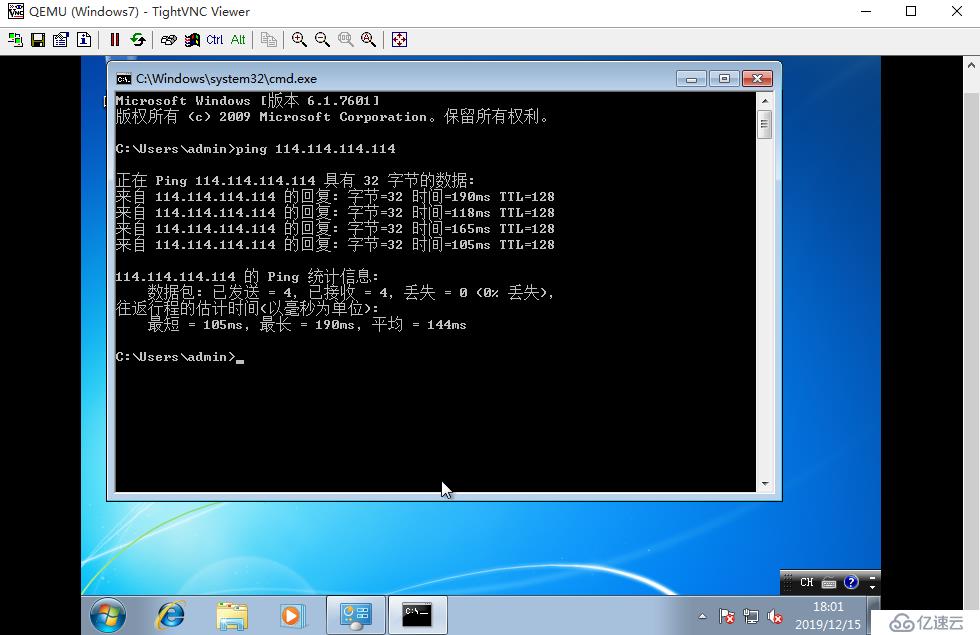Save connection info with floppy icon
The height and width of the screenshot is (635, 980).
coord(38,40)
